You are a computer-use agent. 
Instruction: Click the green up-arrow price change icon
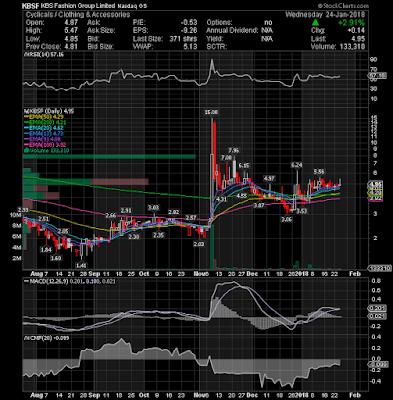315,23
